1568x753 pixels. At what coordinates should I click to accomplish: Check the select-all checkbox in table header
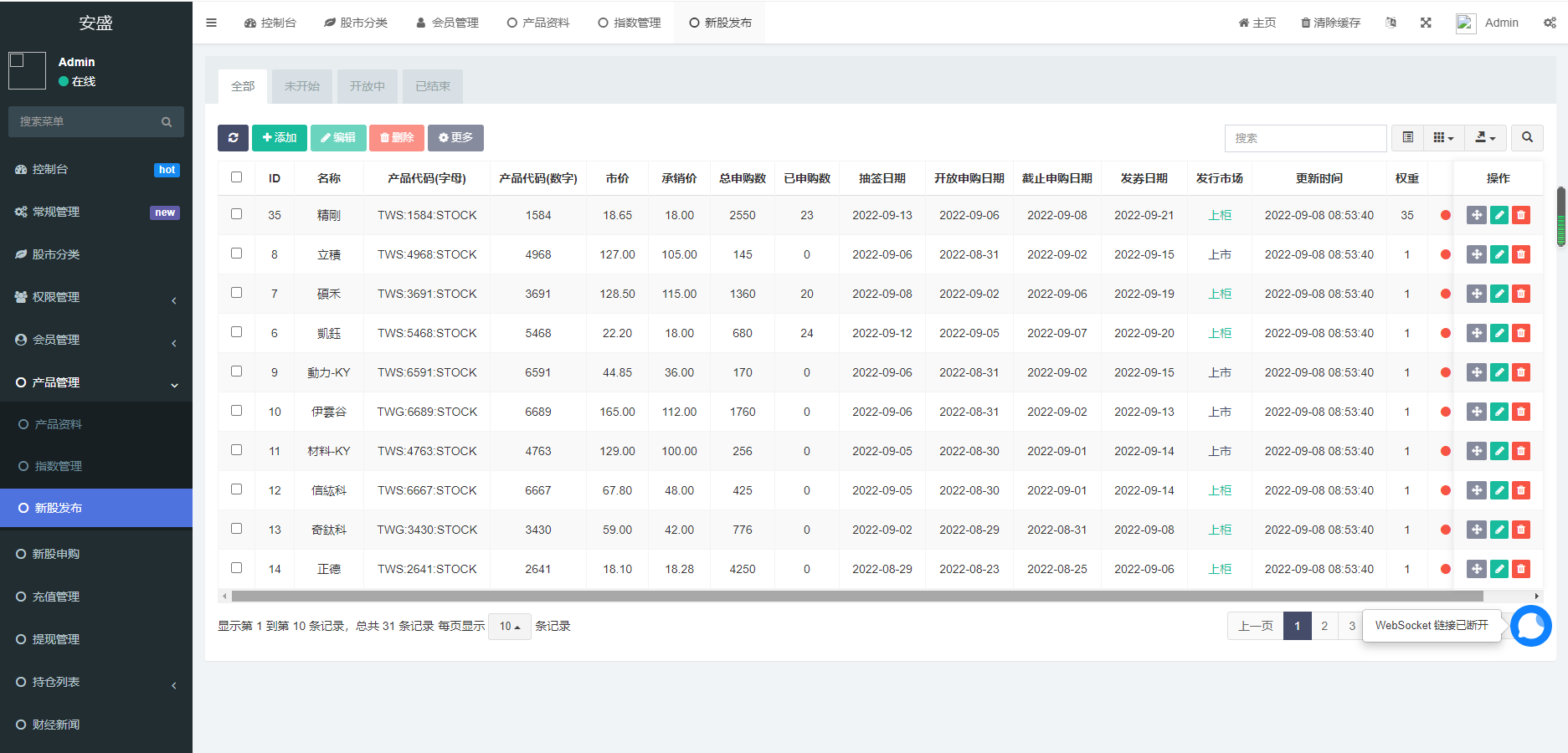click(x=236, y=177)
